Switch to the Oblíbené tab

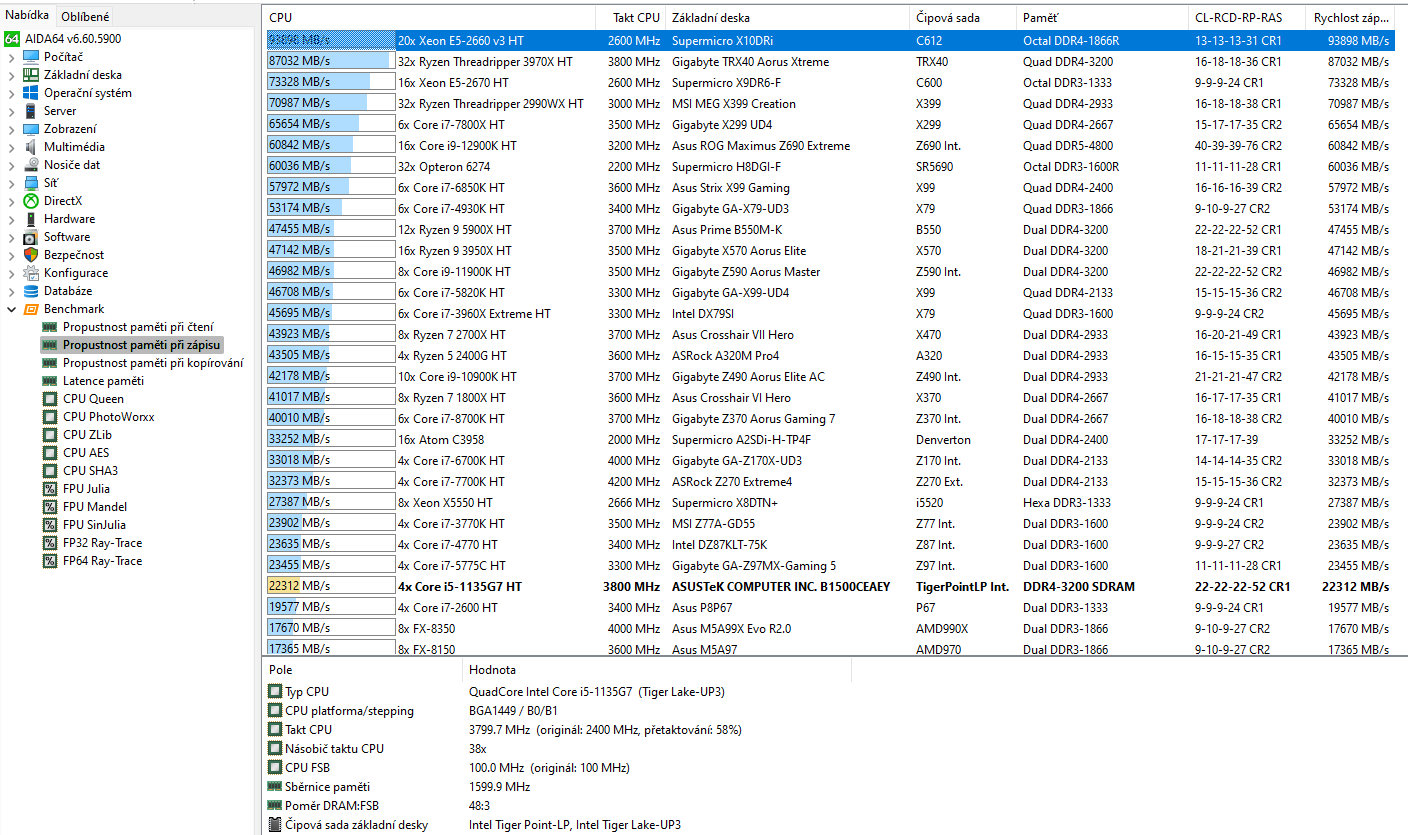(x=85, y=16)
